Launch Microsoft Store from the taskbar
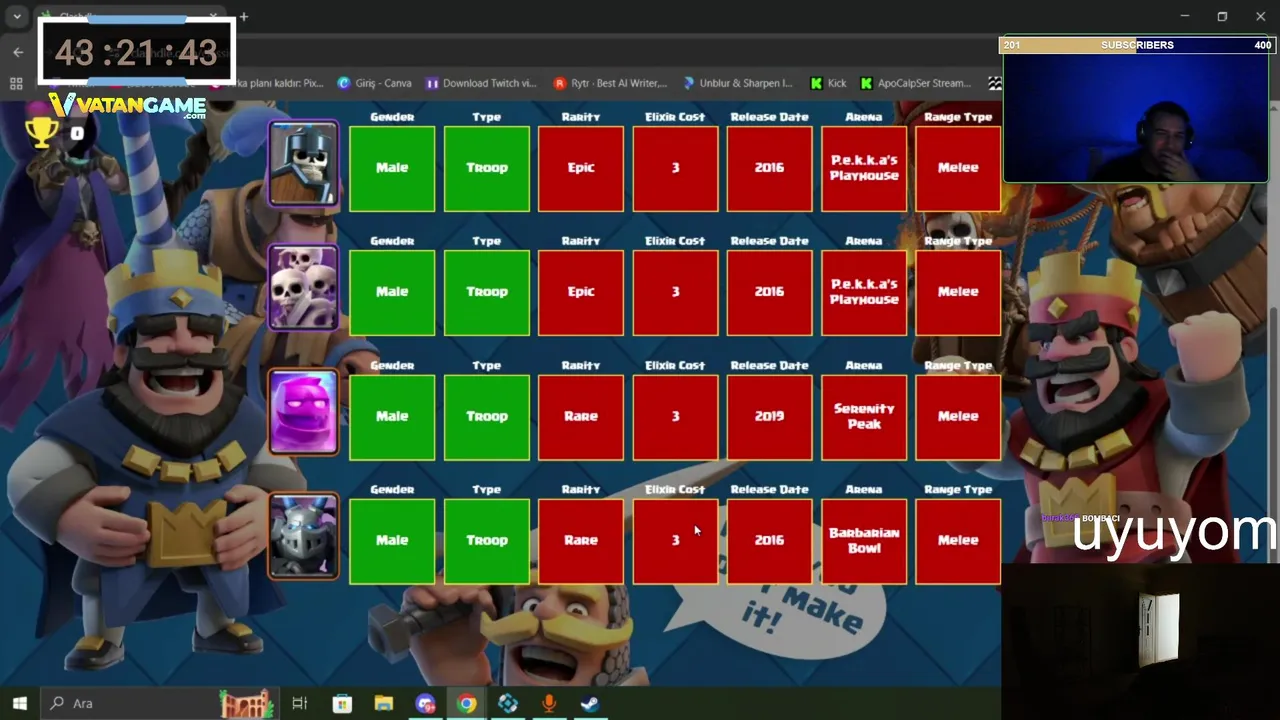Screen dimensions: 1280x720 (x=342, y=703)
